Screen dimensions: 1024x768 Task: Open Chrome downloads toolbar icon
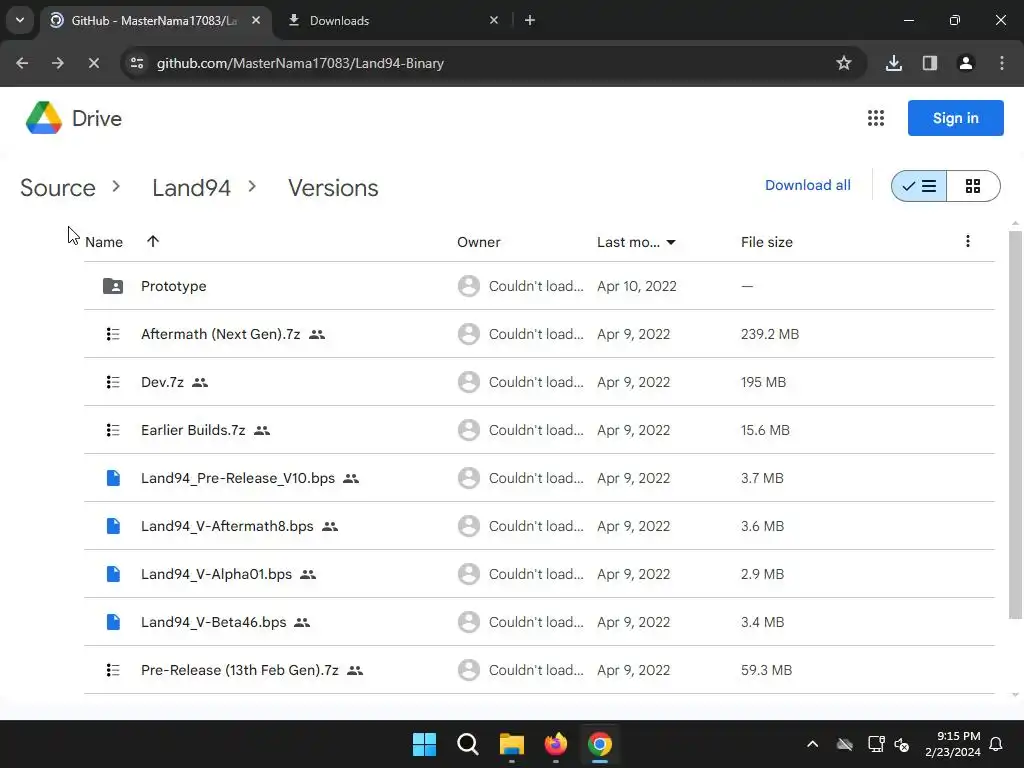pyautogui.click(x=894, y=63)
